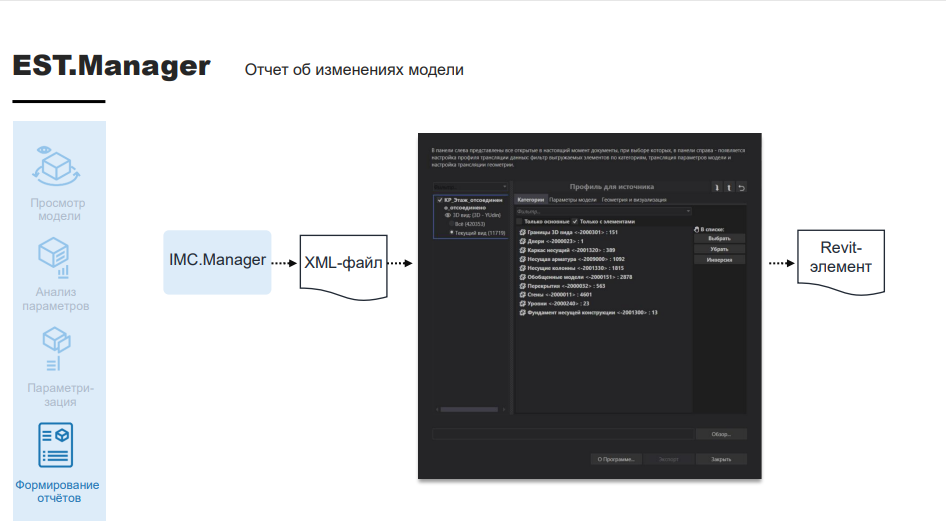Open the Анализ параметров module icon

(54, 258)
